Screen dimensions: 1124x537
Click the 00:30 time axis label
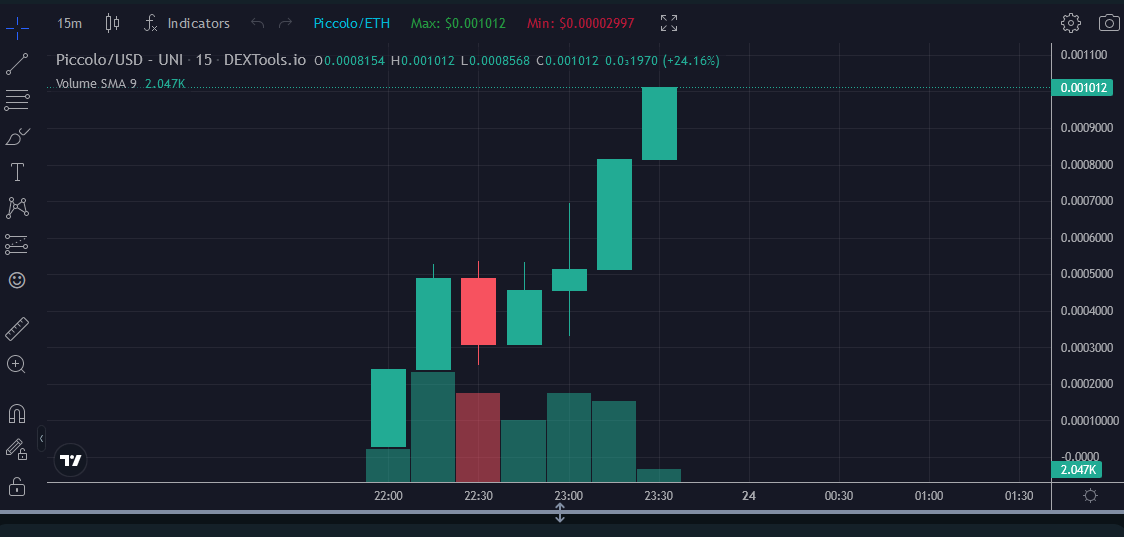(839, 495)
